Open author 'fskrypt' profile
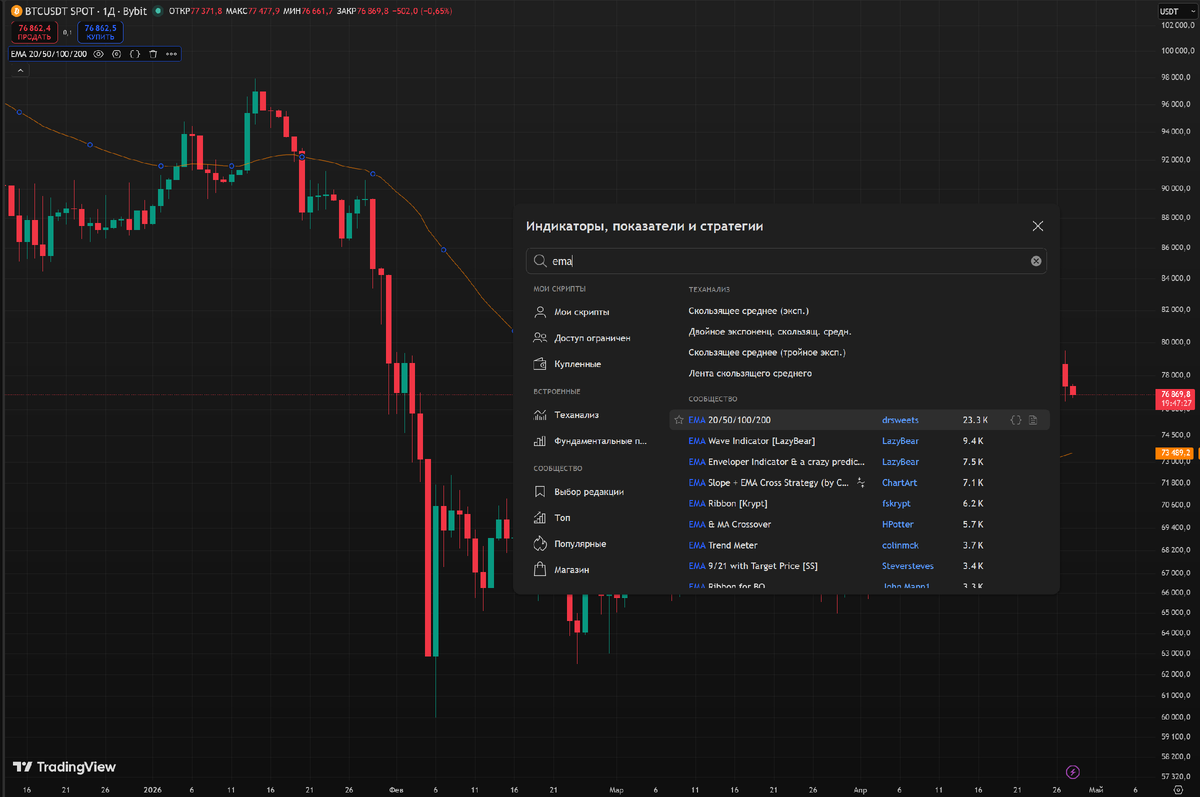This screenshot has width=1200, height=797. tap(897, 504)
